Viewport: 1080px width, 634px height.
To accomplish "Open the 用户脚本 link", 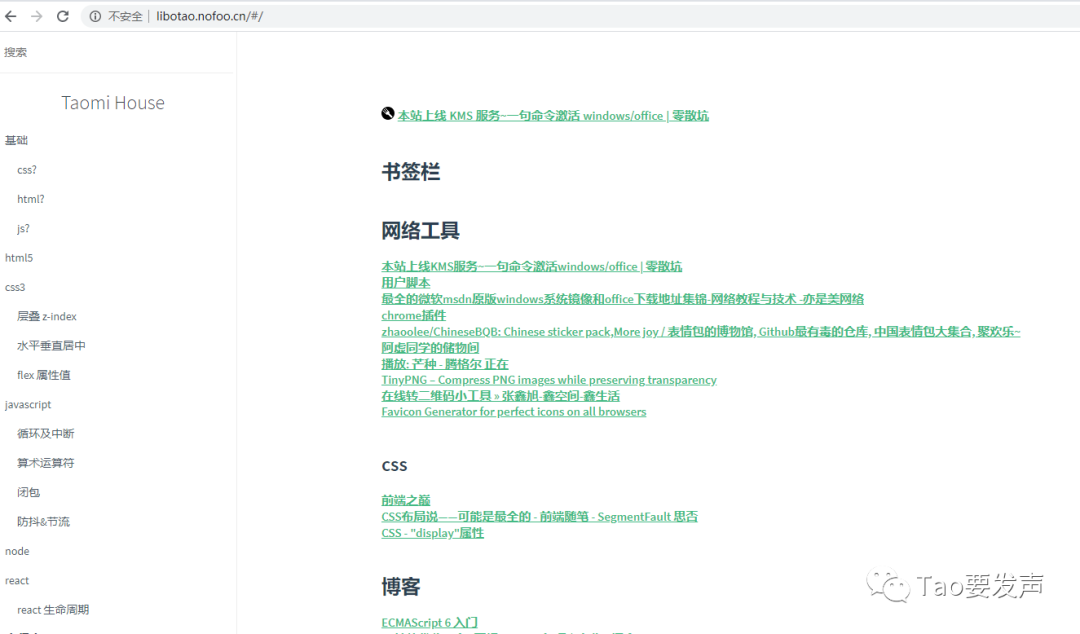I will [406, 283].
